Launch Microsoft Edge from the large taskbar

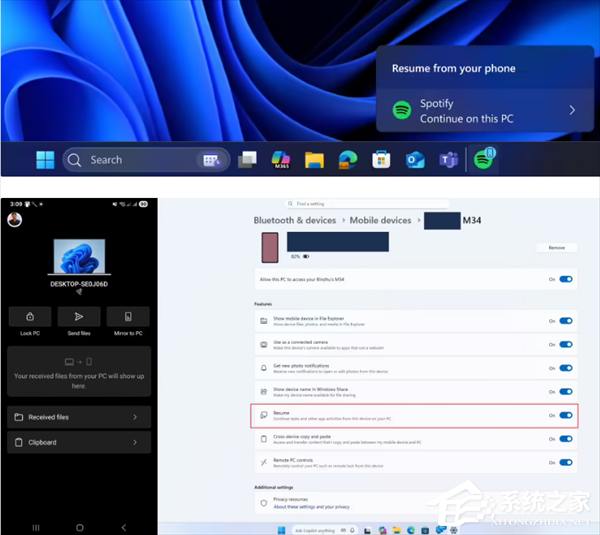[347, 160]
